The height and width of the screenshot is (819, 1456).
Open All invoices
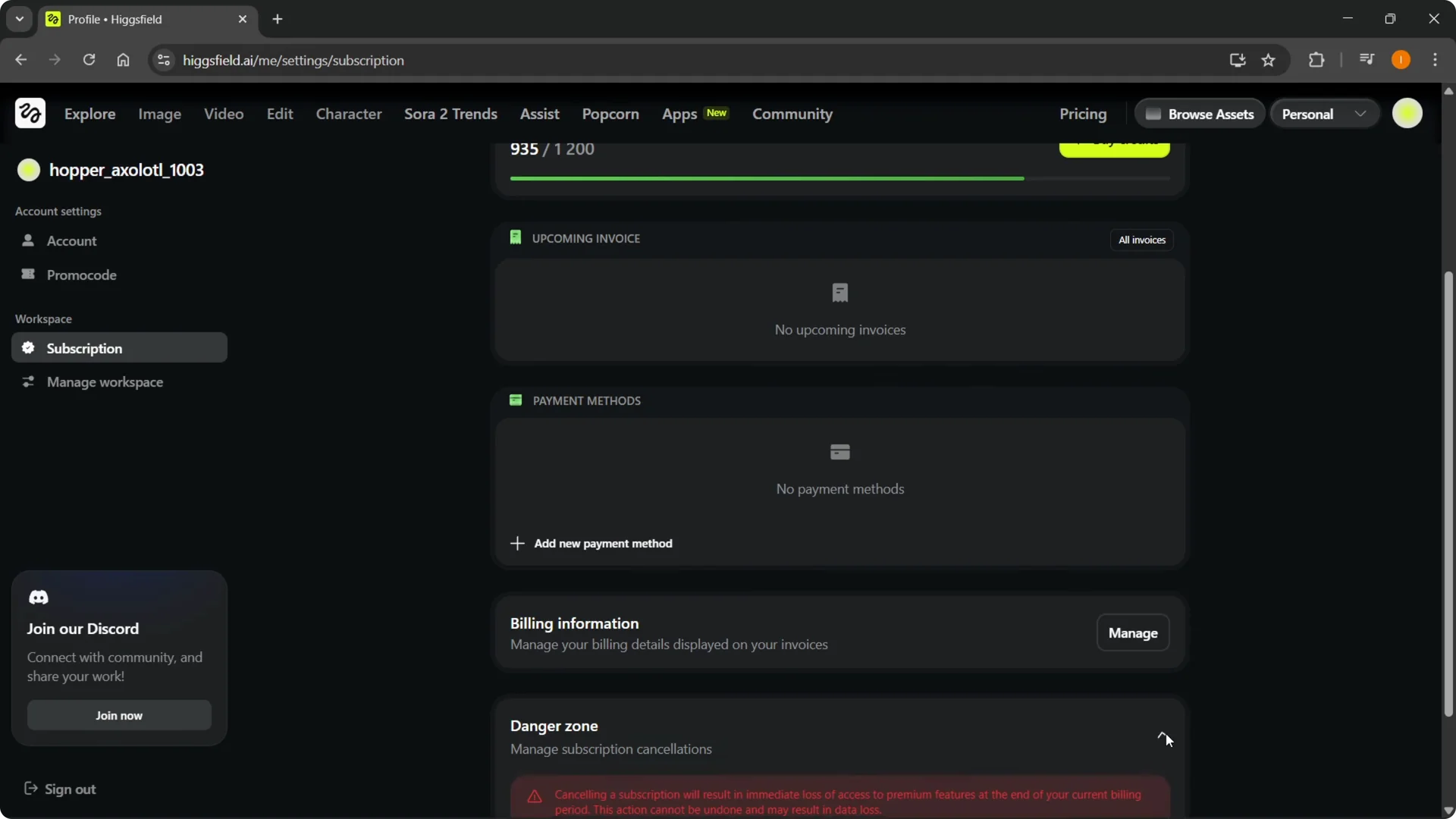pyautogui.click(x=1142, y=240)
